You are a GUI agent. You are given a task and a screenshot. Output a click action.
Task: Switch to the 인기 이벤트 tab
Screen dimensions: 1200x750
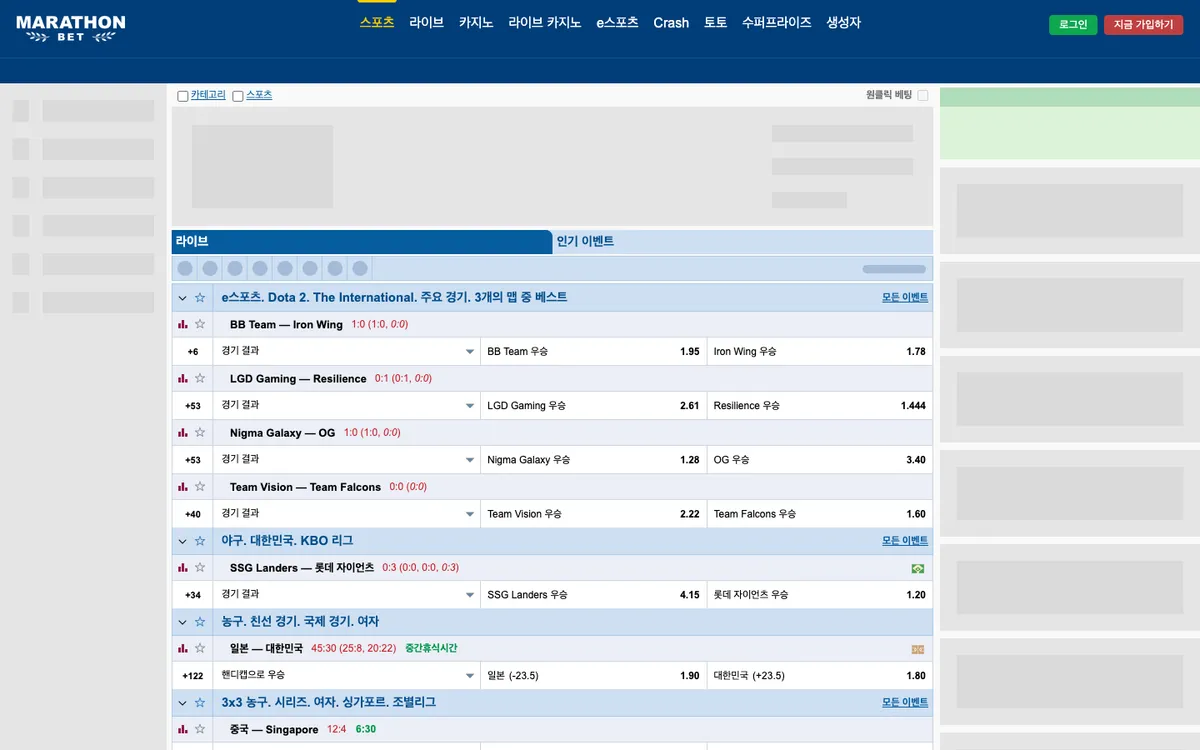point(743,242)
